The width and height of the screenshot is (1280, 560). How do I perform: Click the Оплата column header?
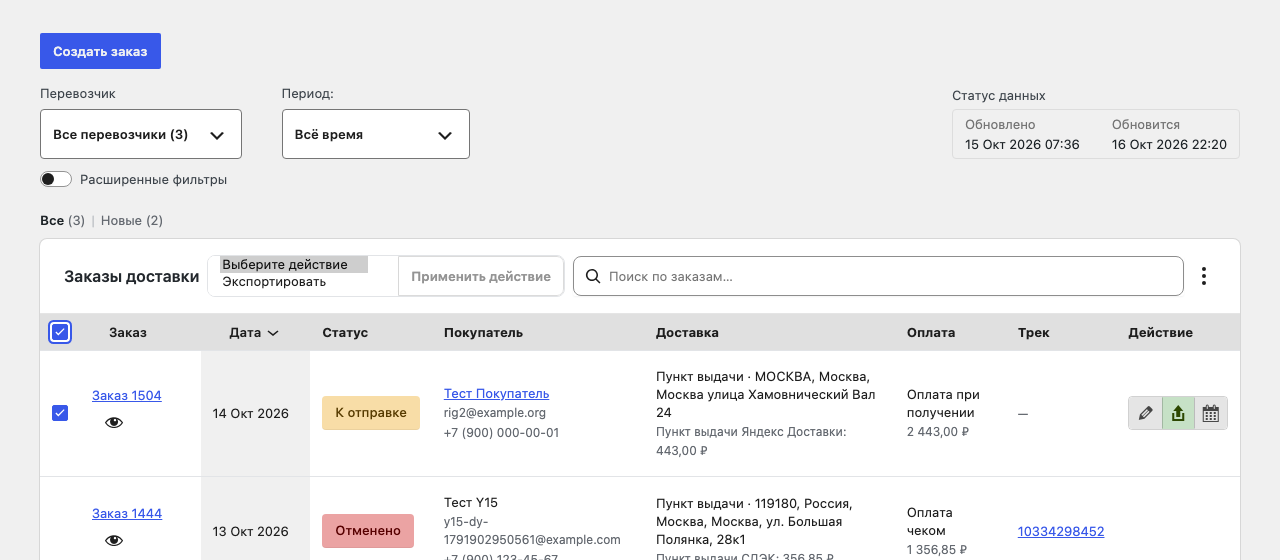[x=931, y=332]
